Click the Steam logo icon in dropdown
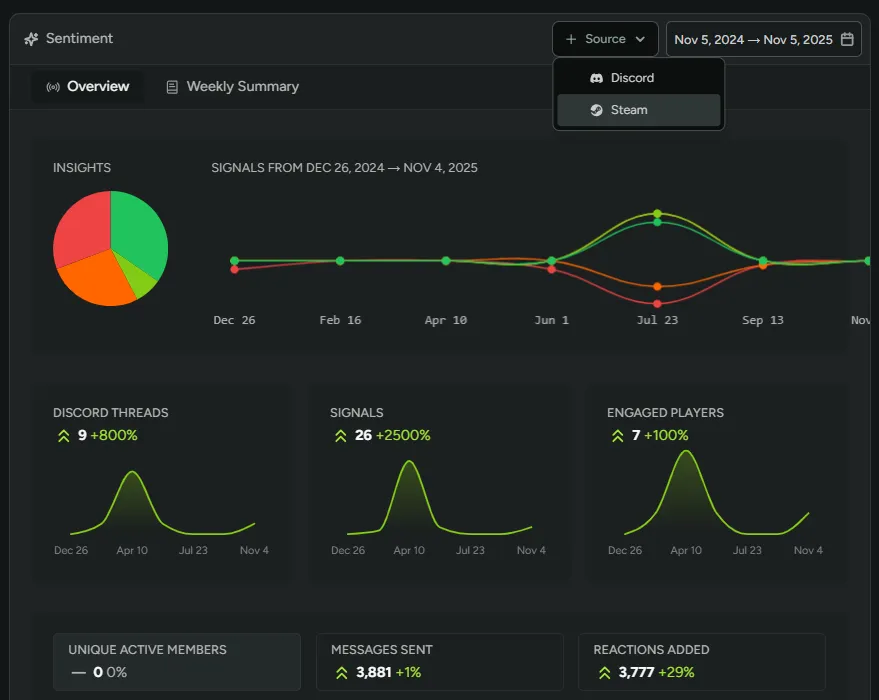 click(597, 110)
